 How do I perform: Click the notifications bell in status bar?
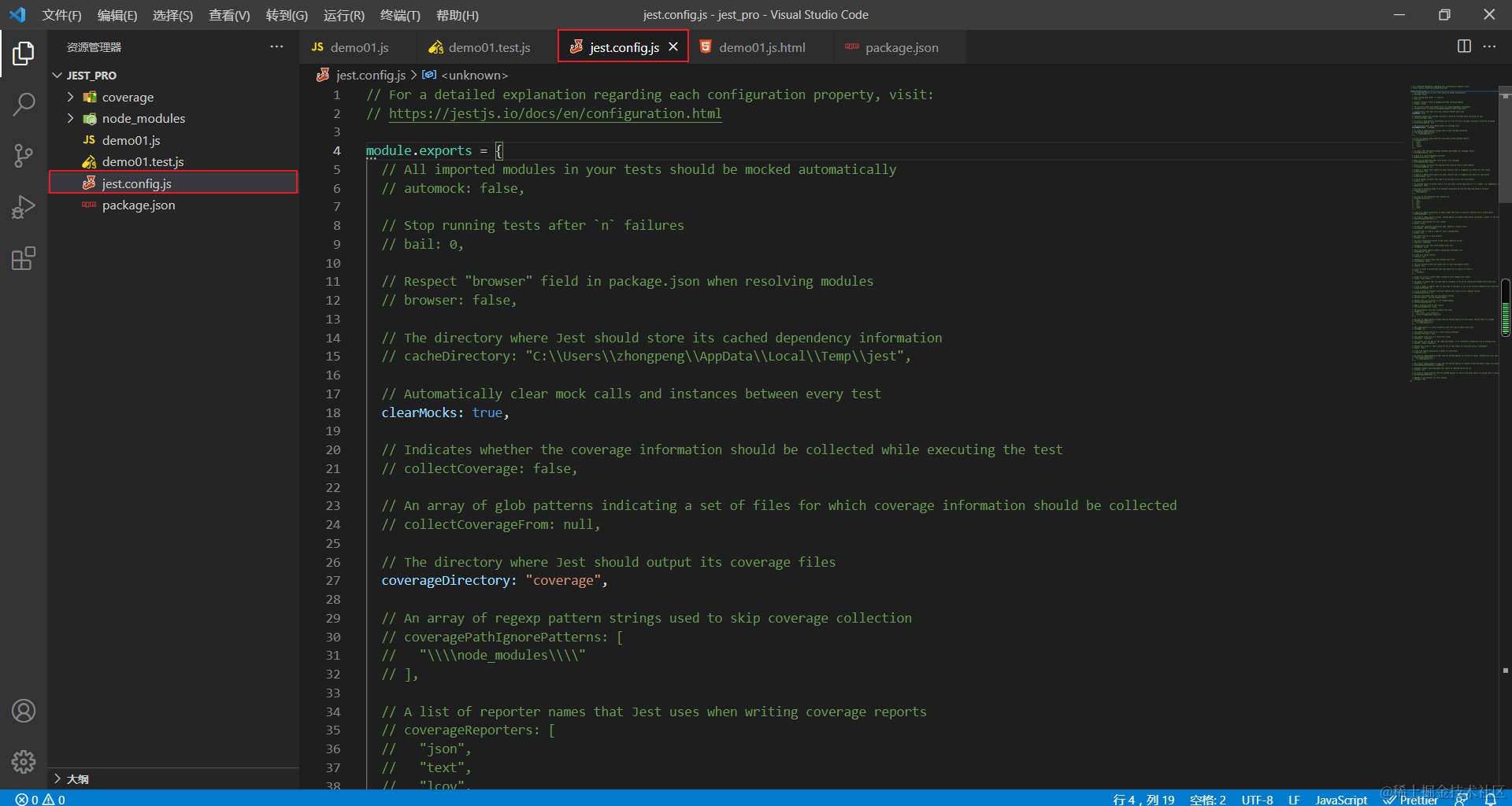[x=1490, y=800]
